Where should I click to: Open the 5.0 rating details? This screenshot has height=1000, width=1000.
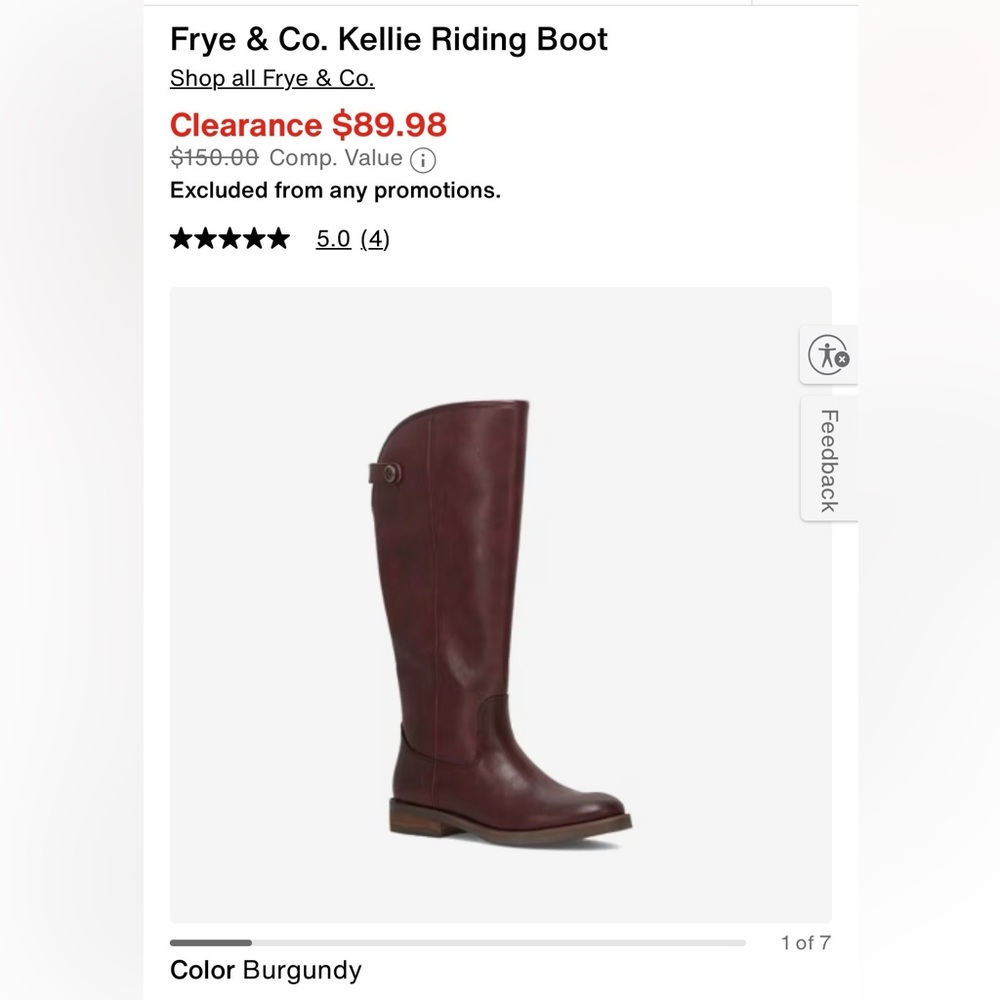point(332,239)
